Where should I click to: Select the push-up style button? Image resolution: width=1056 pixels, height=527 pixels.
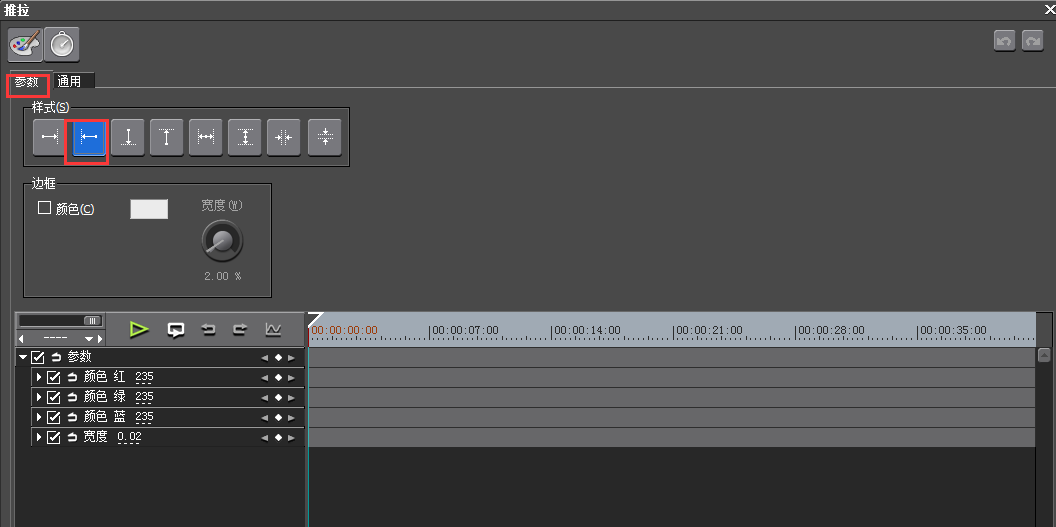click(x=167, y=137)
